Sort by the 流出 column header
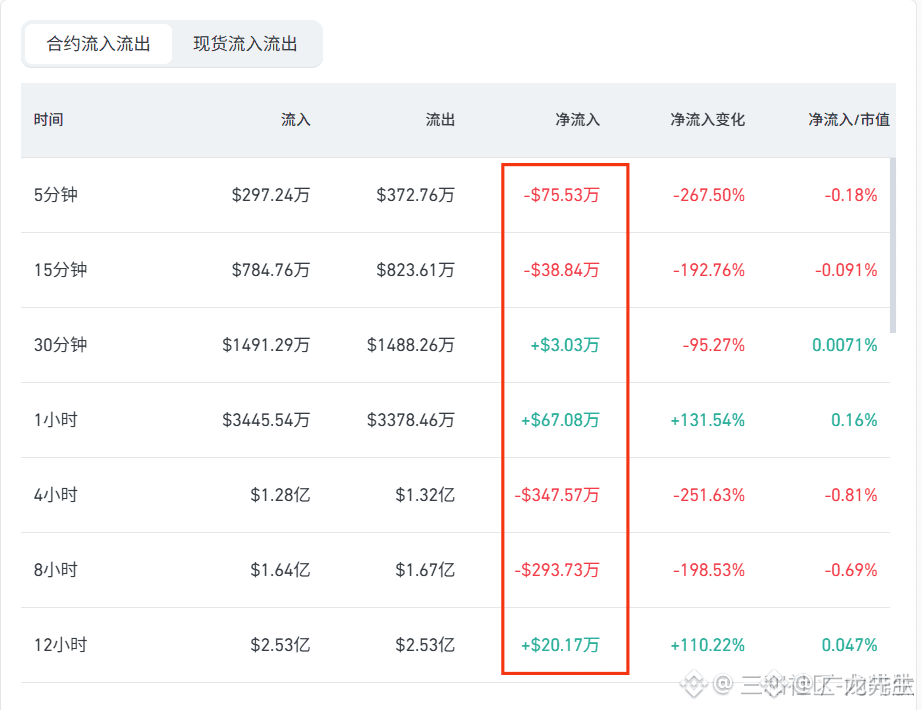The image size is (922, 710). tap(440, 119)
